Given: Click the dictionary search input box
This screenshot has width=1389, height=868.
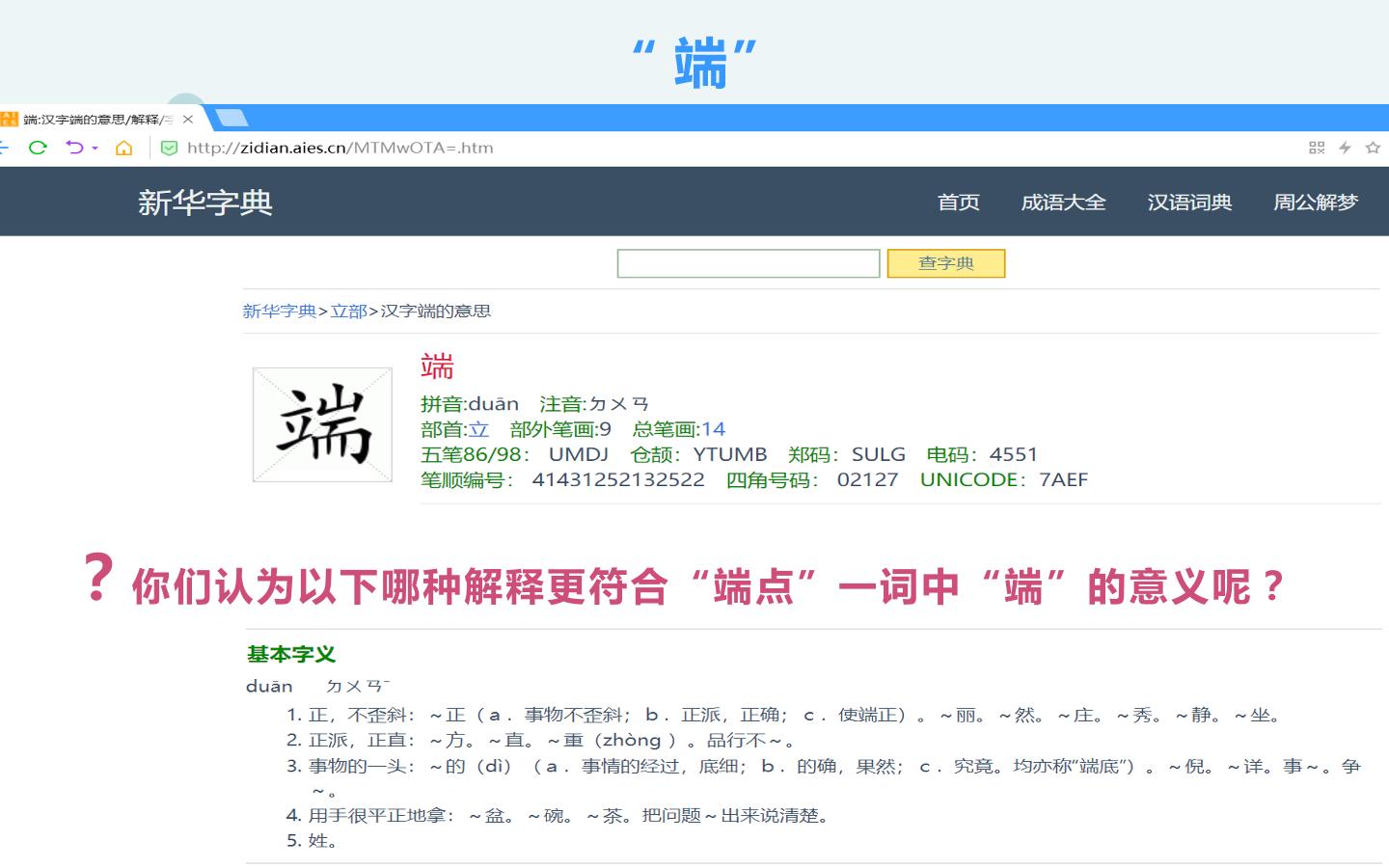Looking at the screenshot, I should [x=749, y=263].
